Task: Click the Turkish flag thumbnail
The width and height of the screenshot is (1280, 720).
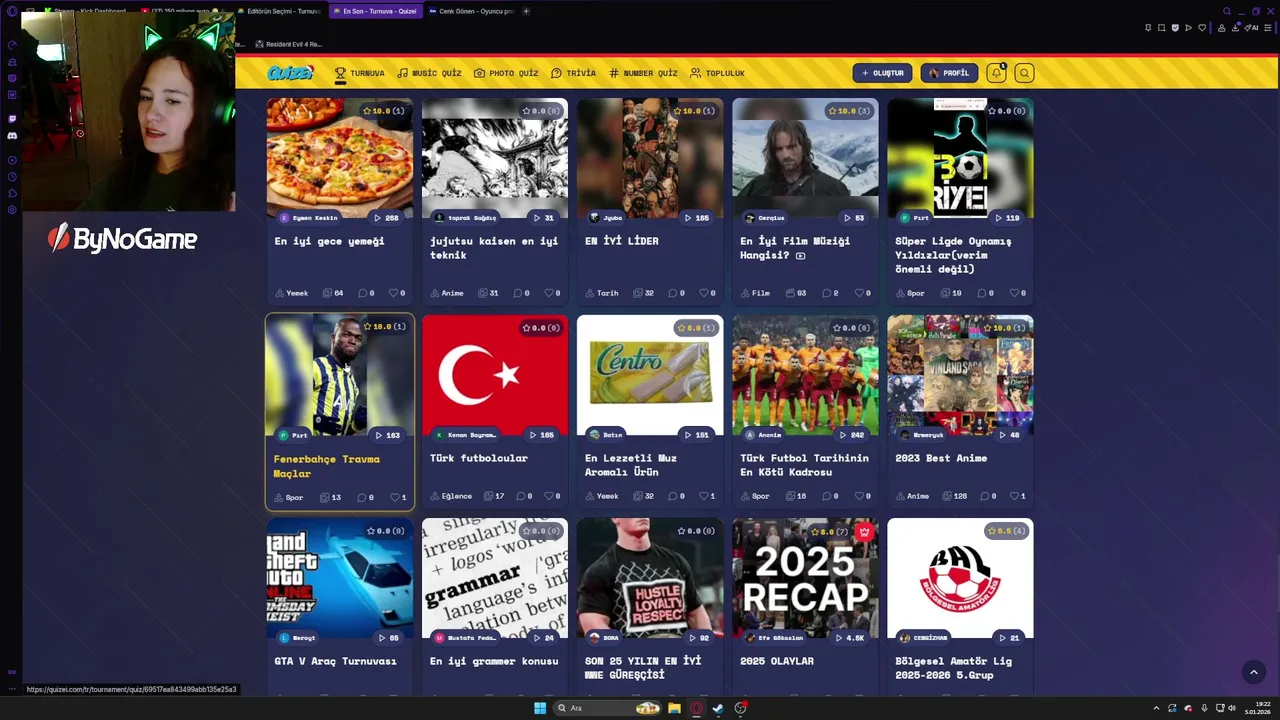Action: [x=495, y=375]
